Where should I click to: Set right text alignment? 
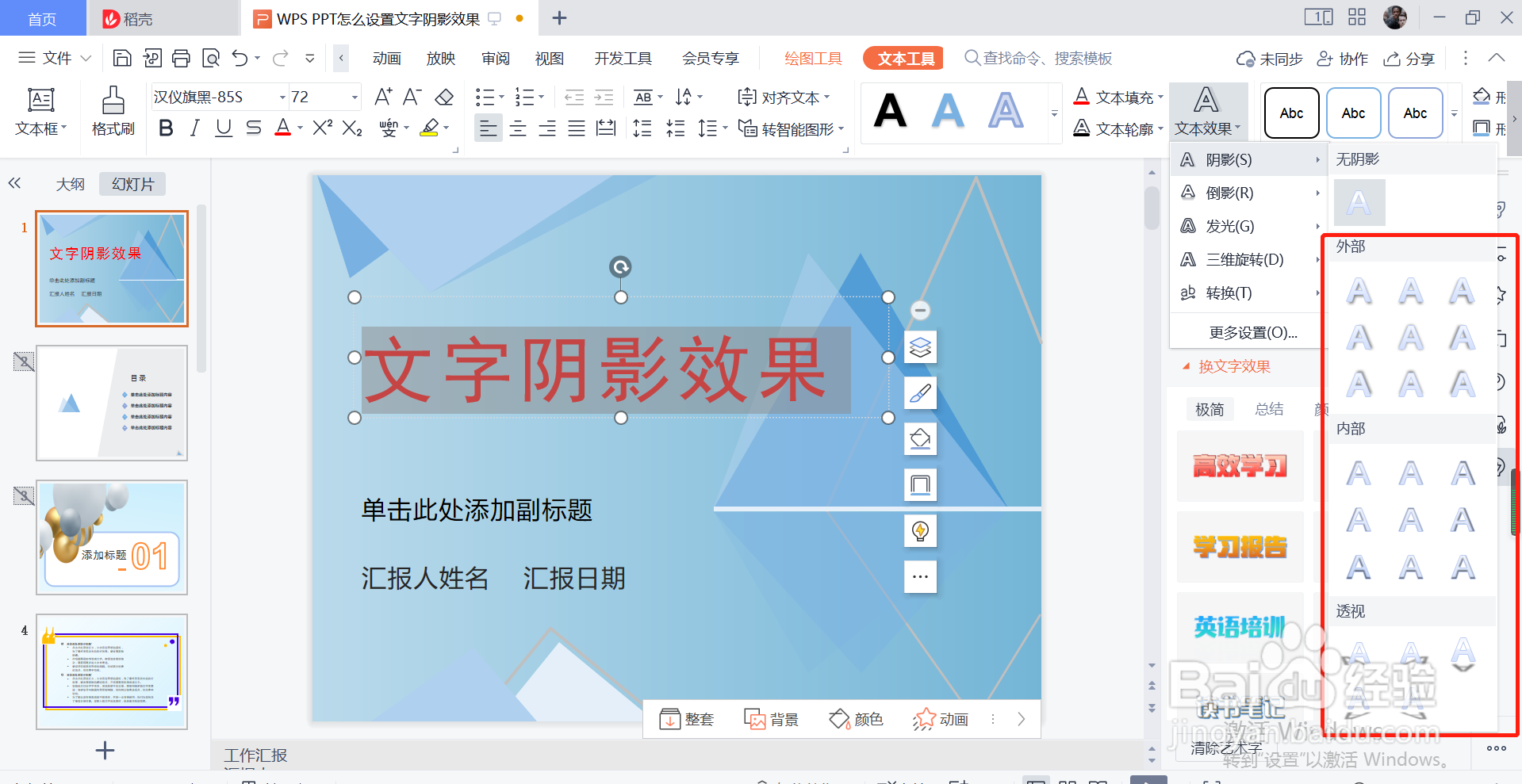(x=547, y=128)
